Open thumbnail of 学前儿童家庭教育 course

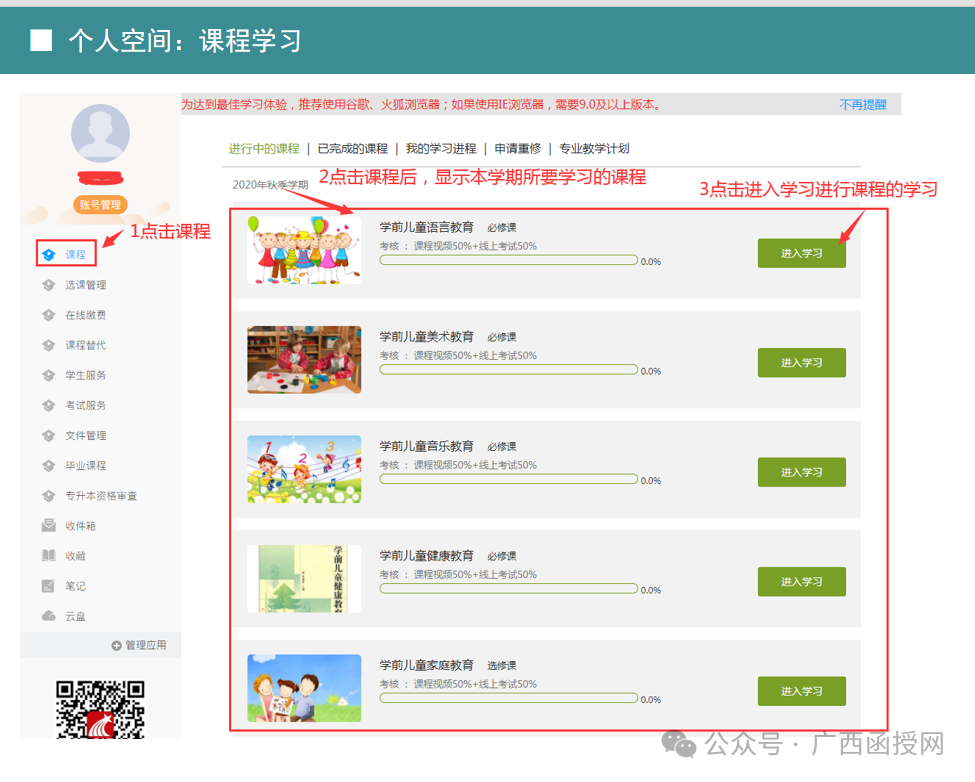pos(304,688)
